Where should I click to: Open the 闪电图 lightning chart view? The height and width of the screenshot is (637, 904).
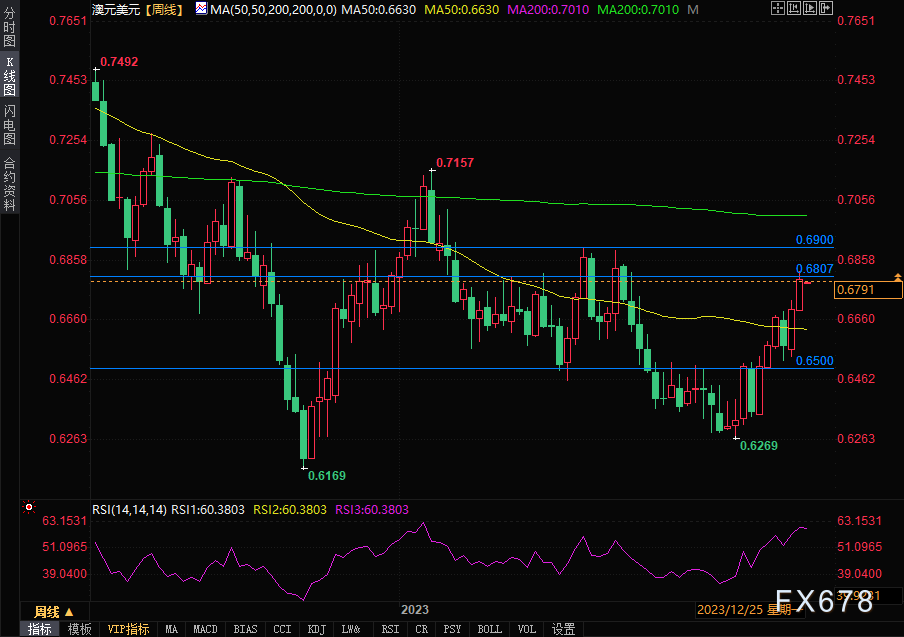9,127
